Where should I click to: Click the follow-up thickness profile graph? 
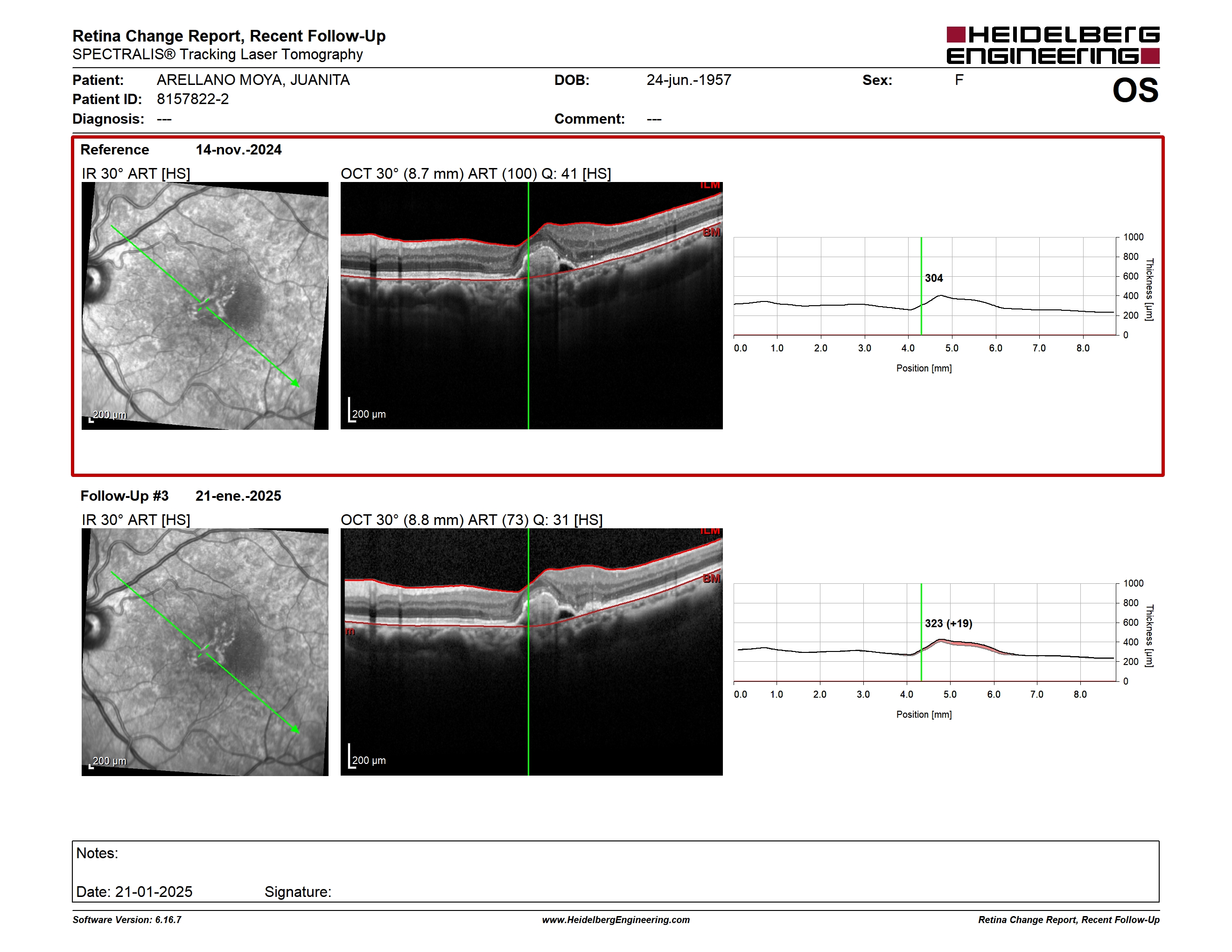click(x=925, y=633)
